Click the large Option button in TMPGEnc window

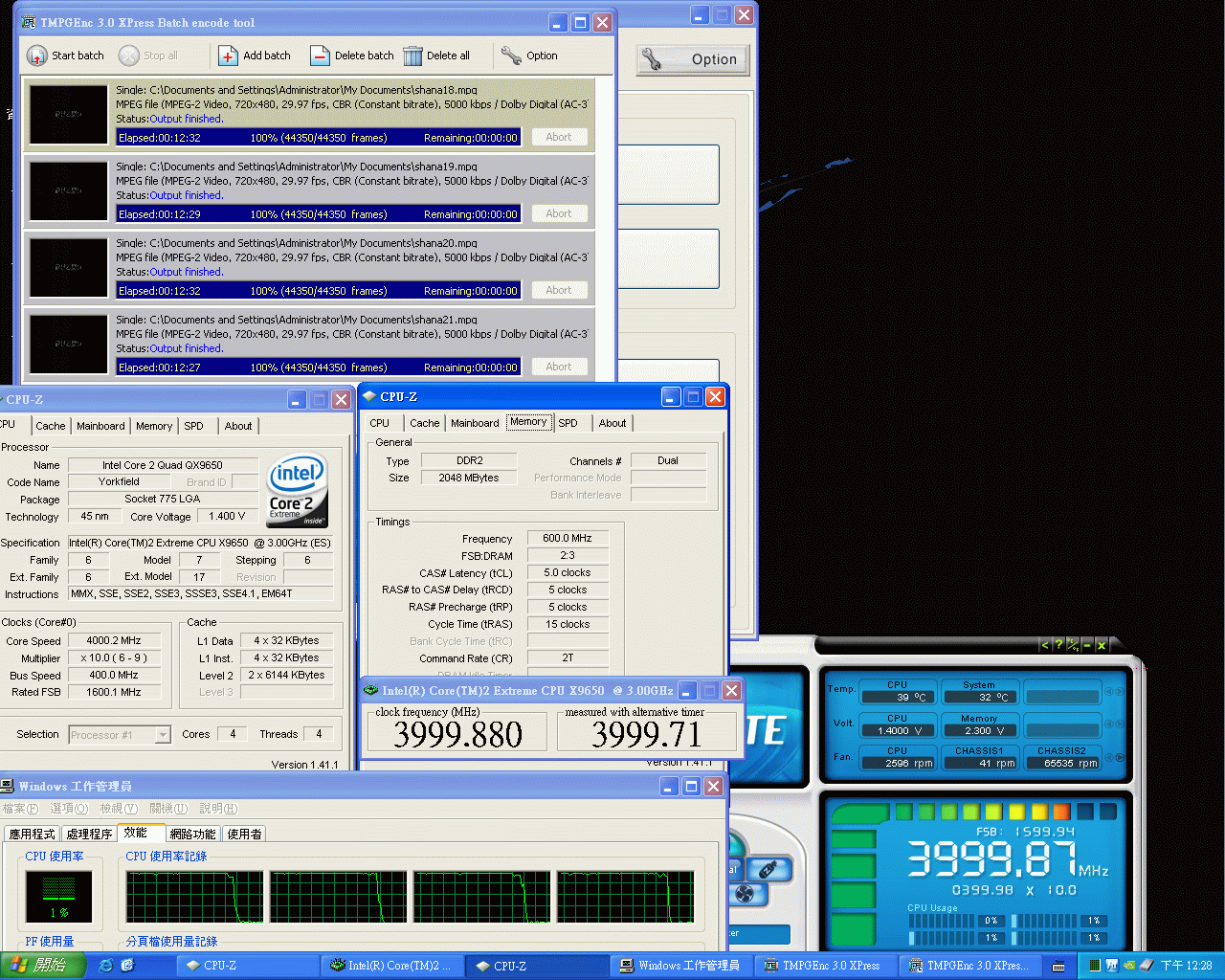click(692, 59)
